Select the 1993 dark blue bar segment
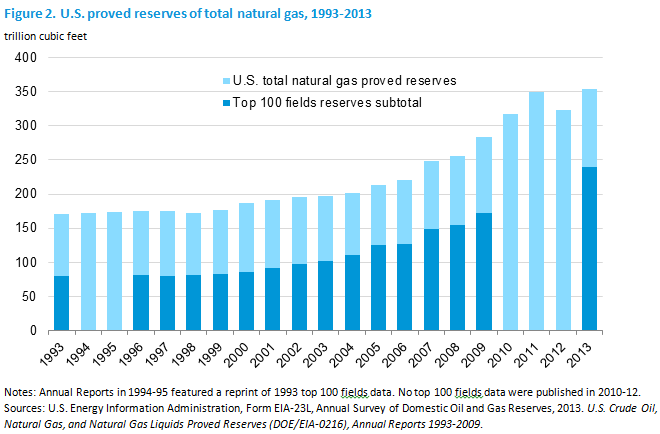 point(61,303)
